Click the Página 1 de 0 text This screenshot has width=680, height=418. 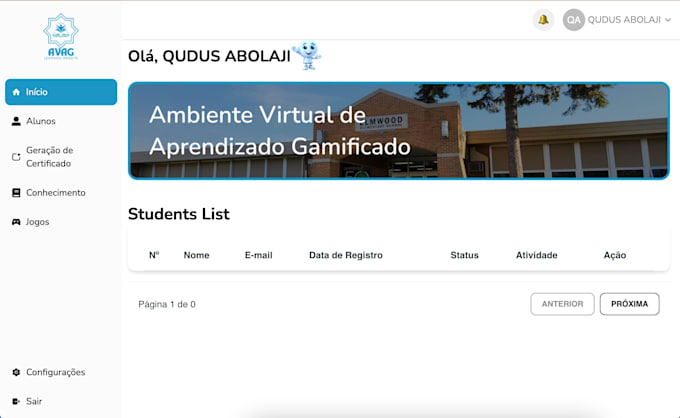167,304
